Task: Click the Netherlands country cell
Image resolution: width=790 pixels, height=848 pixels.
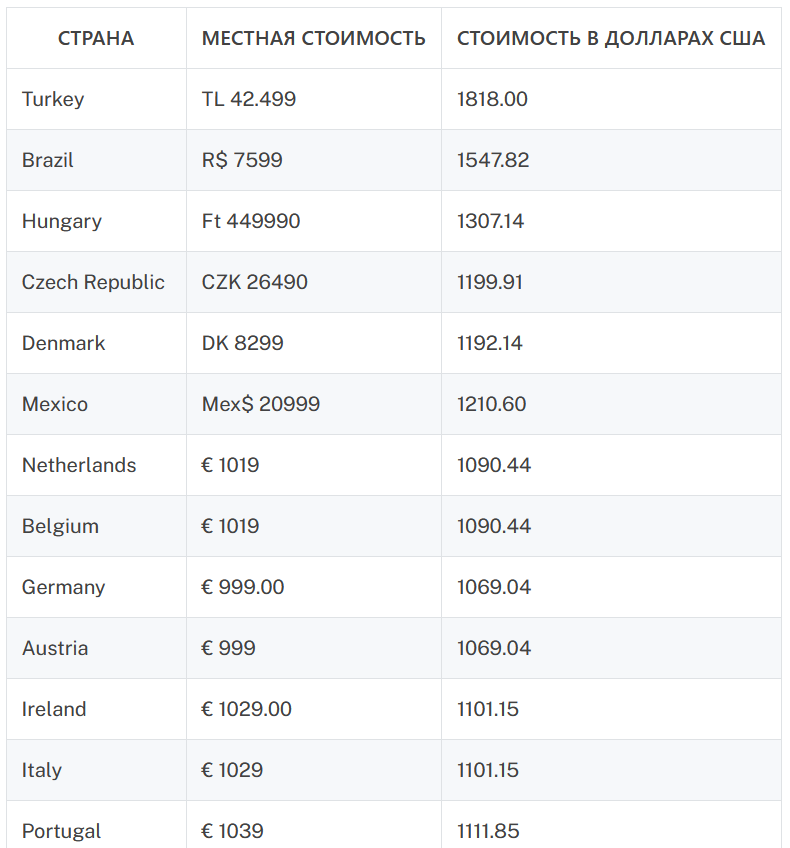Action: point(79,465)
